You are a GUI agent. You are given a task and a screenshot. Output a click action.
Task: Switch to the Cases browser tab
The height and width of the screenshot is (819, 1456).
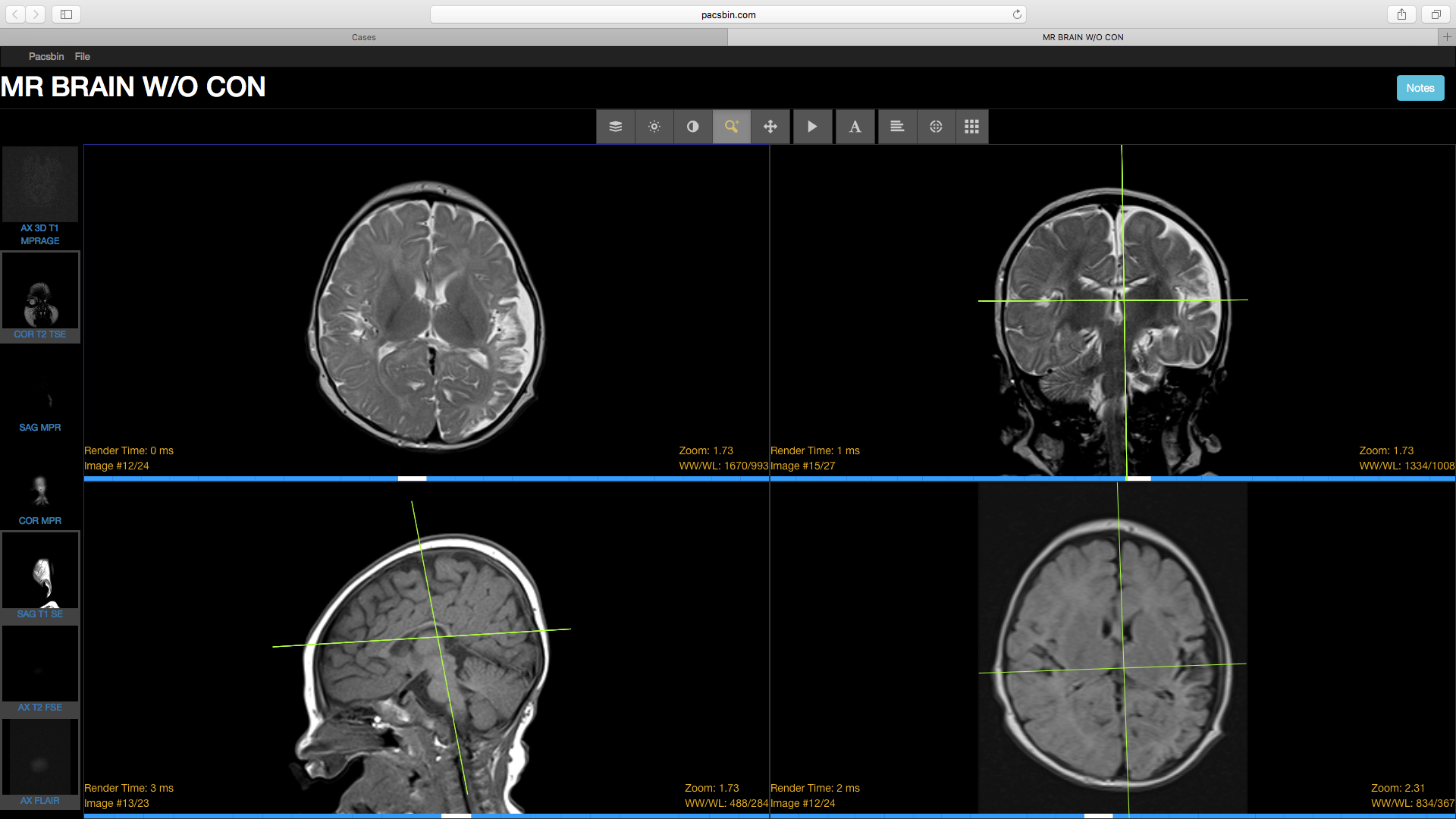[364, 37]
